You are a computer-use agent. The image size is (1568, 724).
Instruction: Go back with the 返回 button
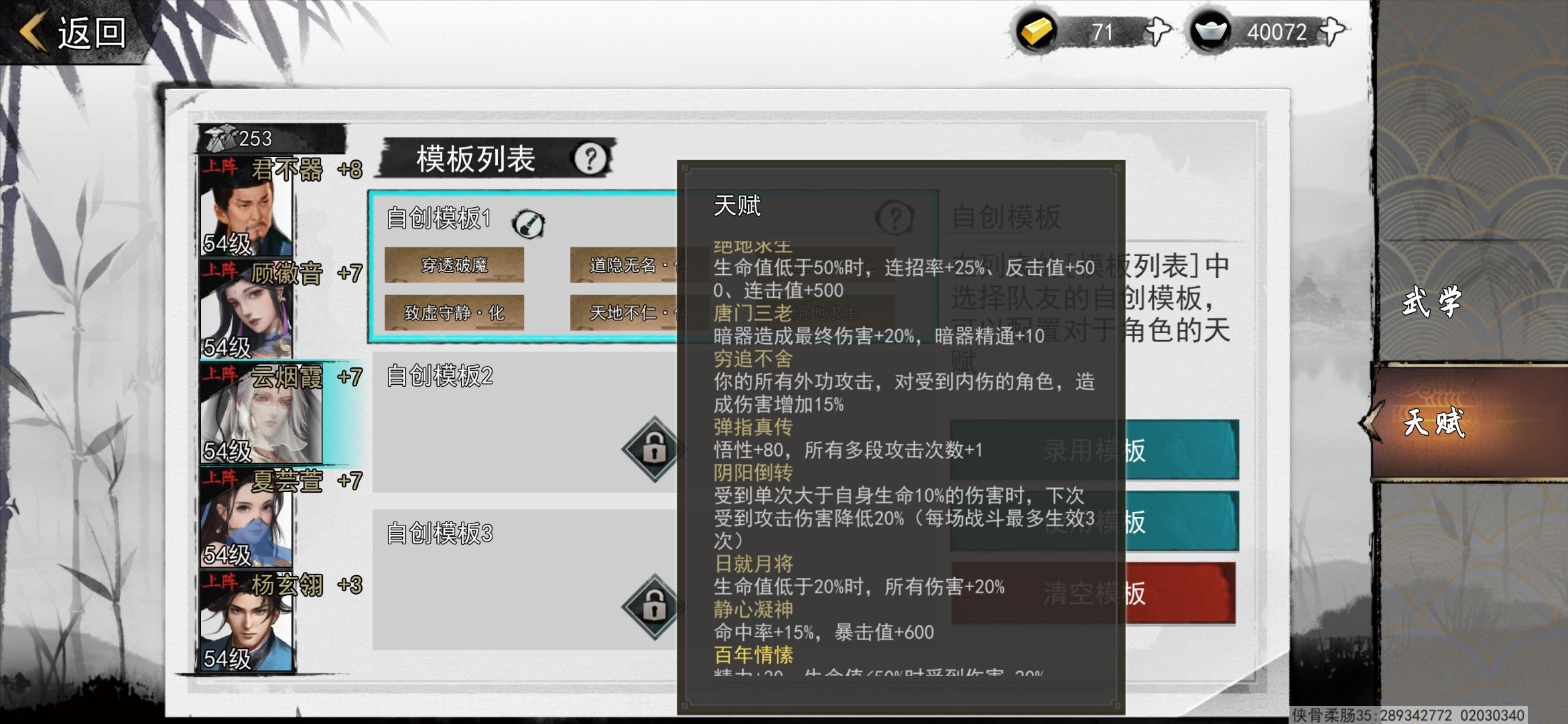72,32
